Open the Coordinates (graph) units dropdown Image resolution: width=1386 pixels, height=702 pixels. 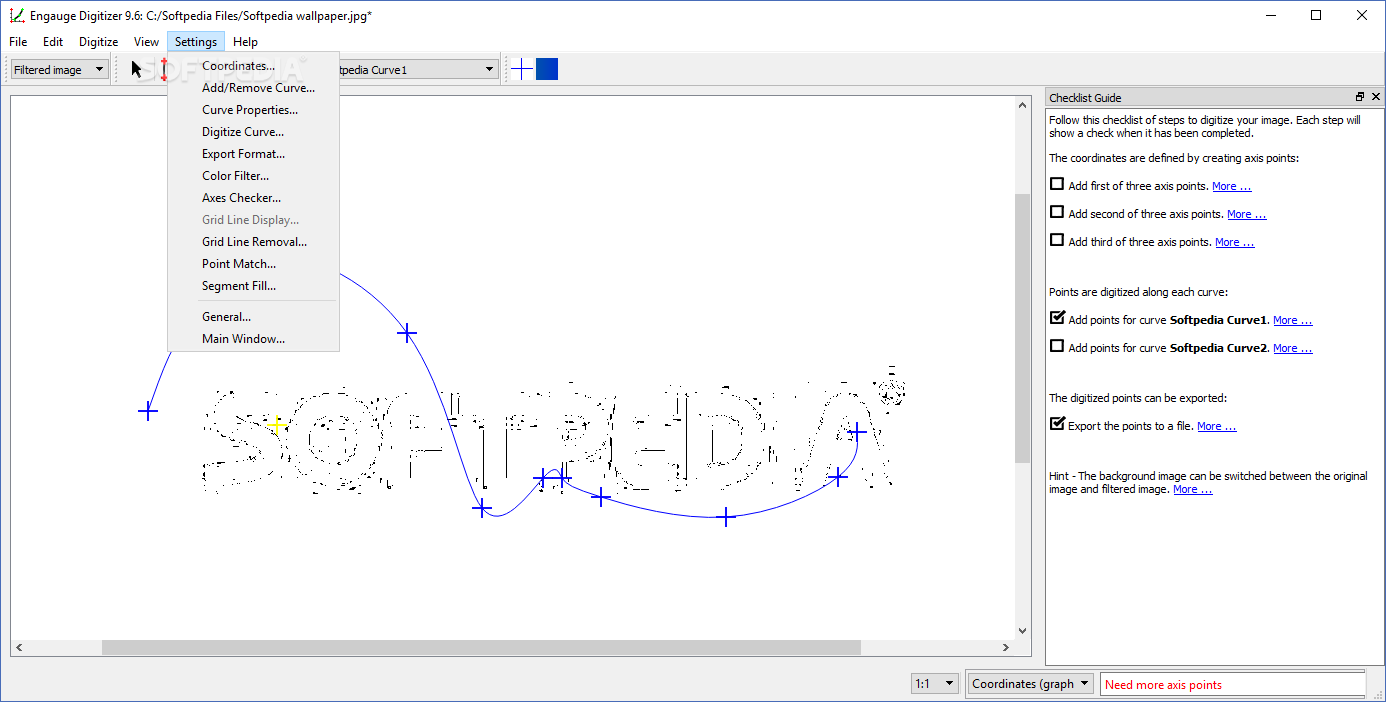point(1030,684)
